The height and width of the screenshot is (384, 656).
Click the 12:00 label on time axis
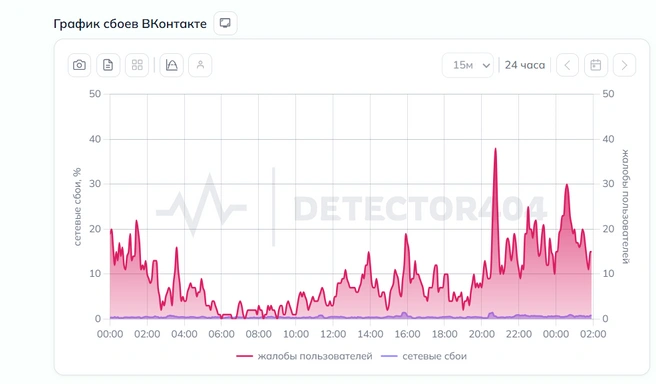click(333, 334)
